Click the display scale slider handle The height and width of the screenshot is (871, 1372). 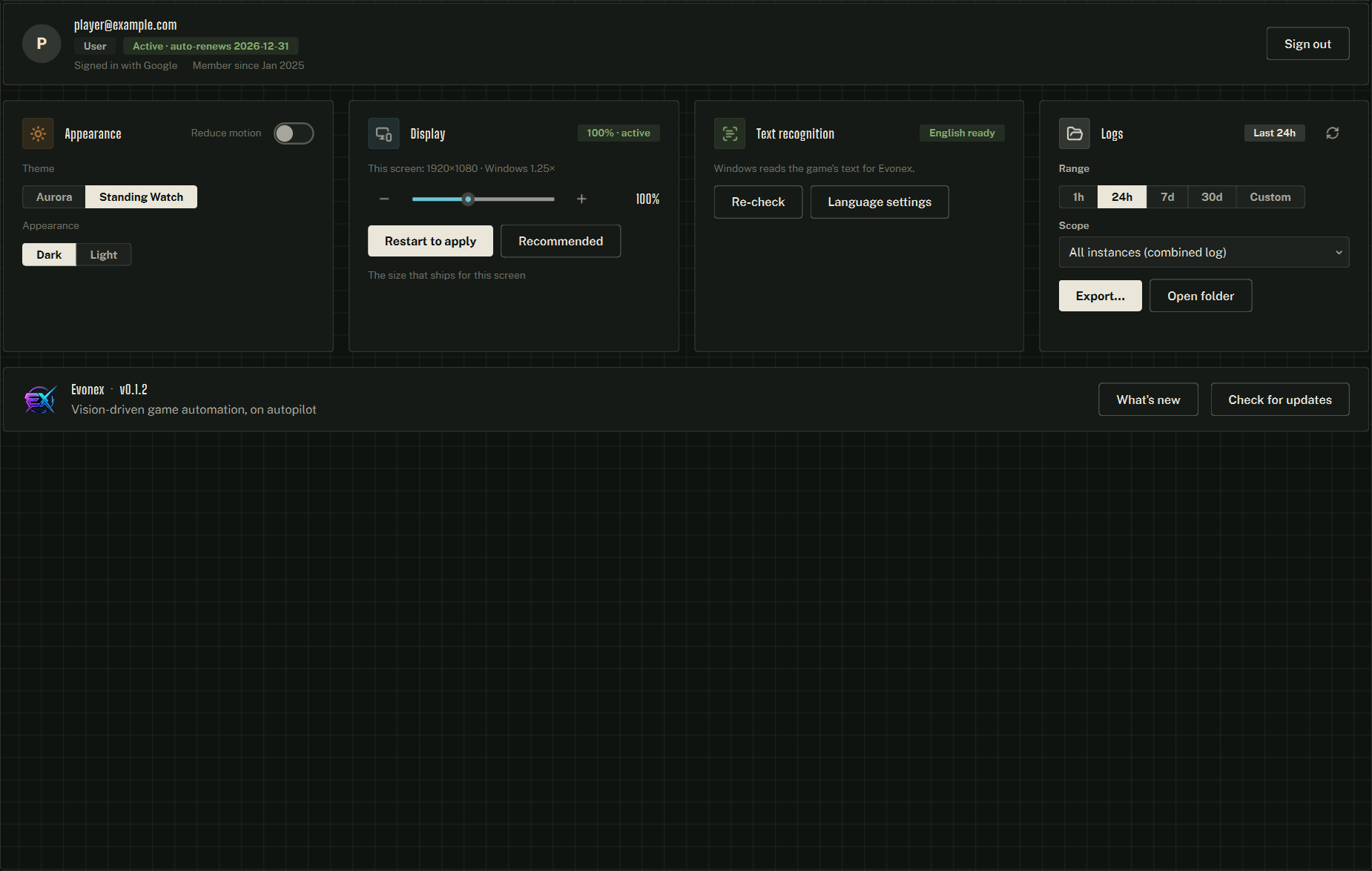[468, 199]
